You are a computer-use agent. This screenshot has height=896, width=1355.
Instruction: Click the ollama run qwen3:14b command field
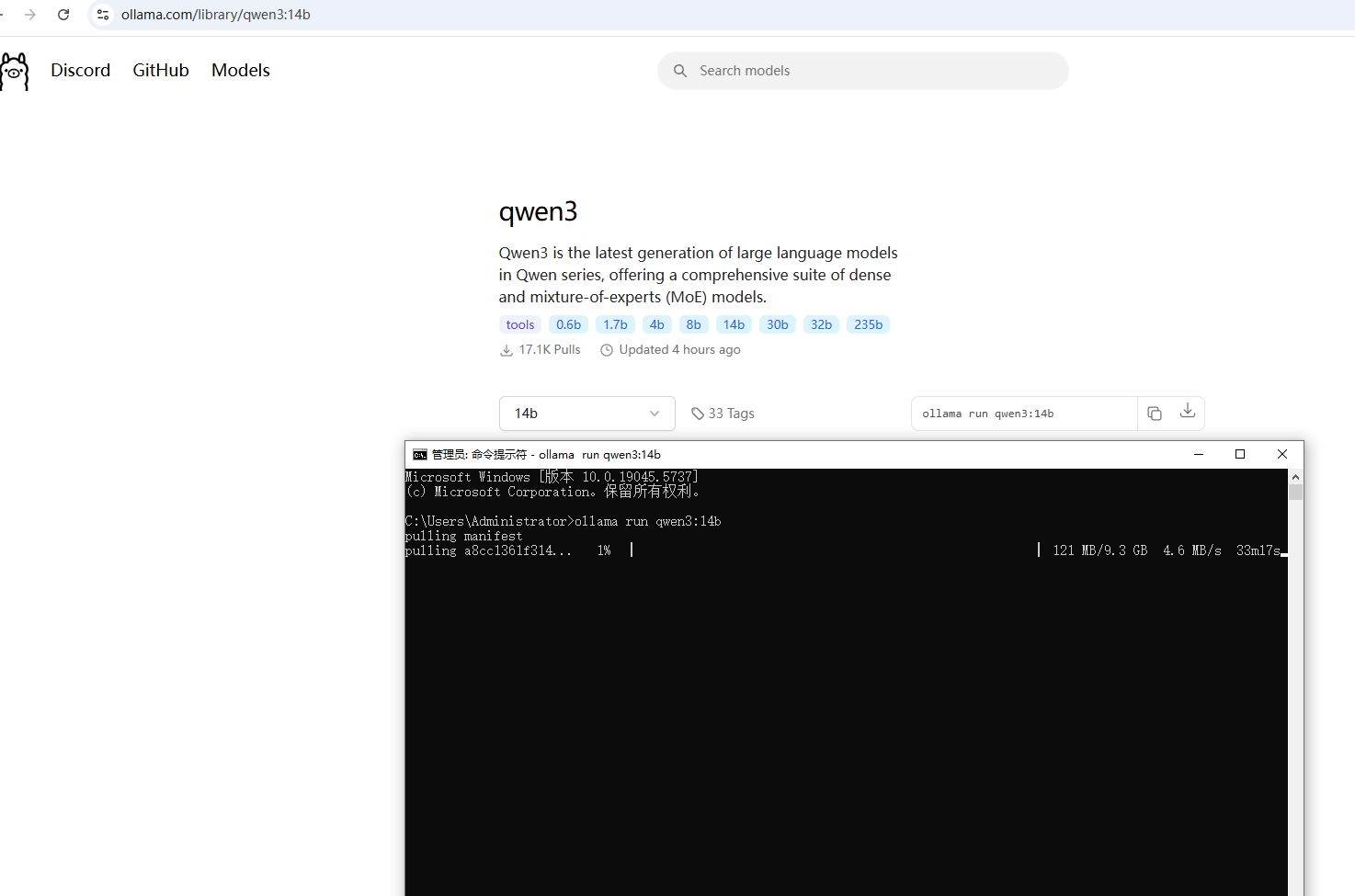pyautogui.click(x=1024, y=414)
